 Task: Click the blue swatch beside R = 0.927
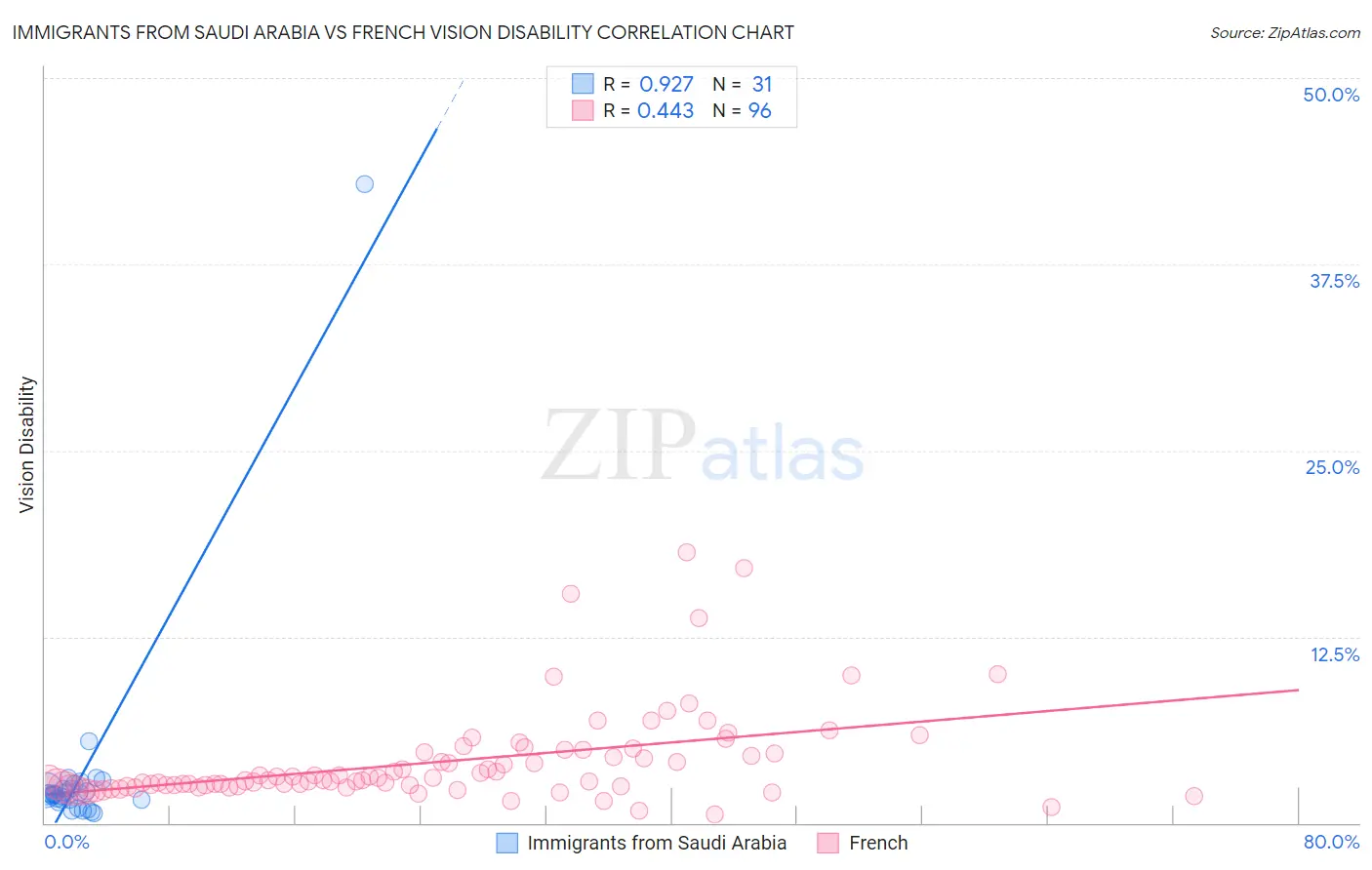point(583,84)
